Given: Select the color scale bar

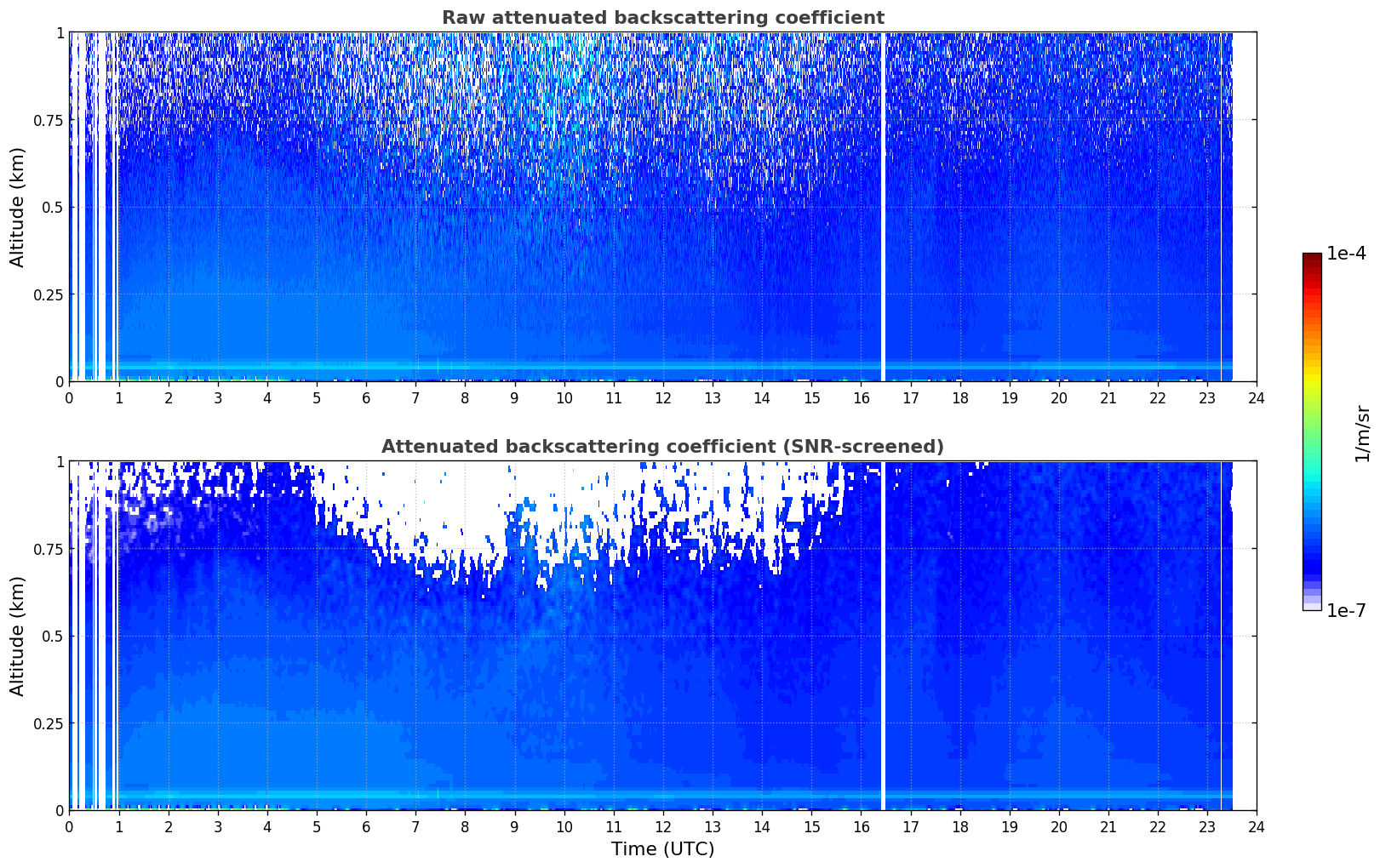Looking at the screenshot, I should point(1312,431).
